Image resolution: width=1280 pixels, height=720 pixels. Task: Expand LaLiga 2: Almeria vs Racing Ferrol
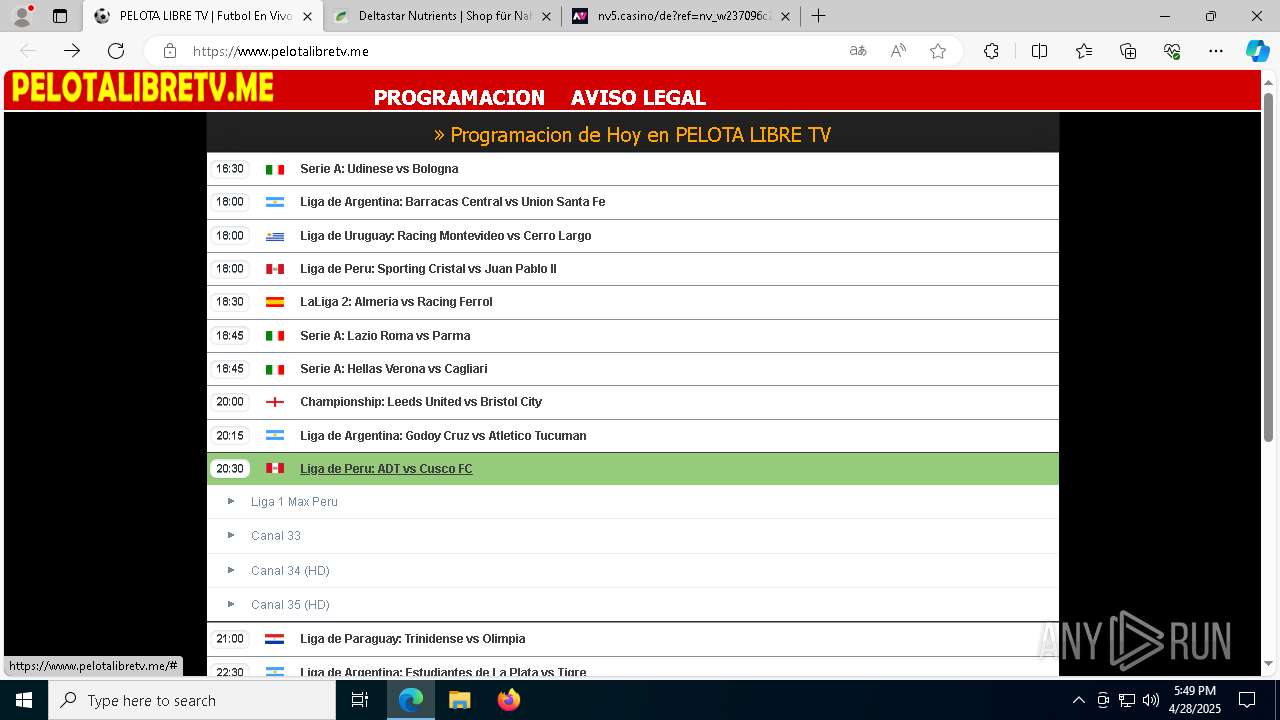(632, 302)
